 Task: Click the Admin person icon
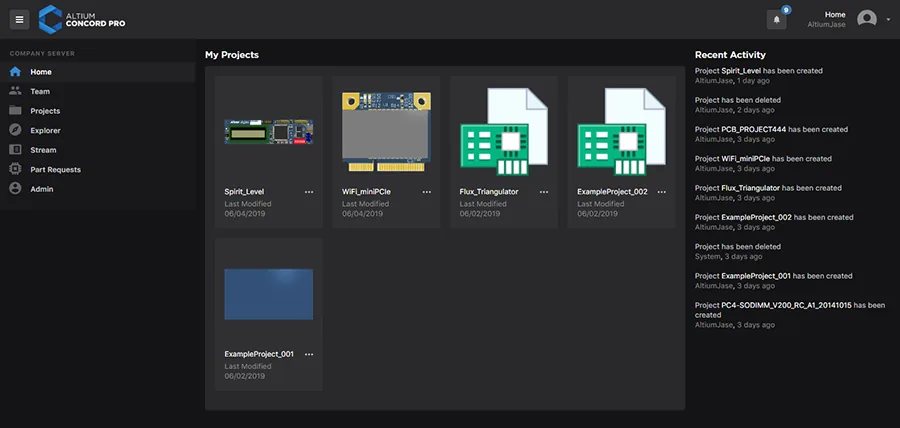(x=15, y=189)
